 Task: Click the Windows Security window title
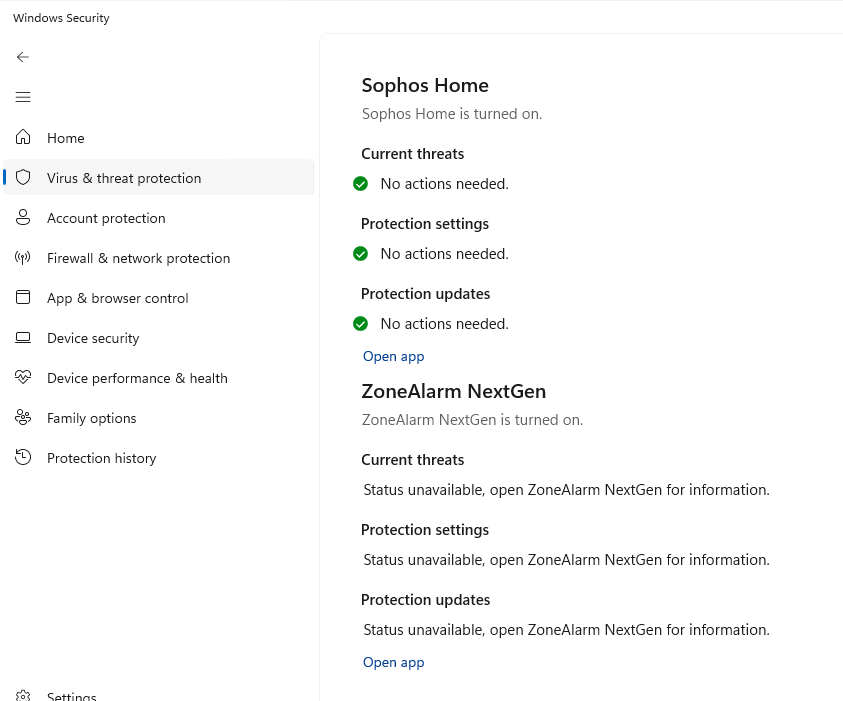coord(61,18)
